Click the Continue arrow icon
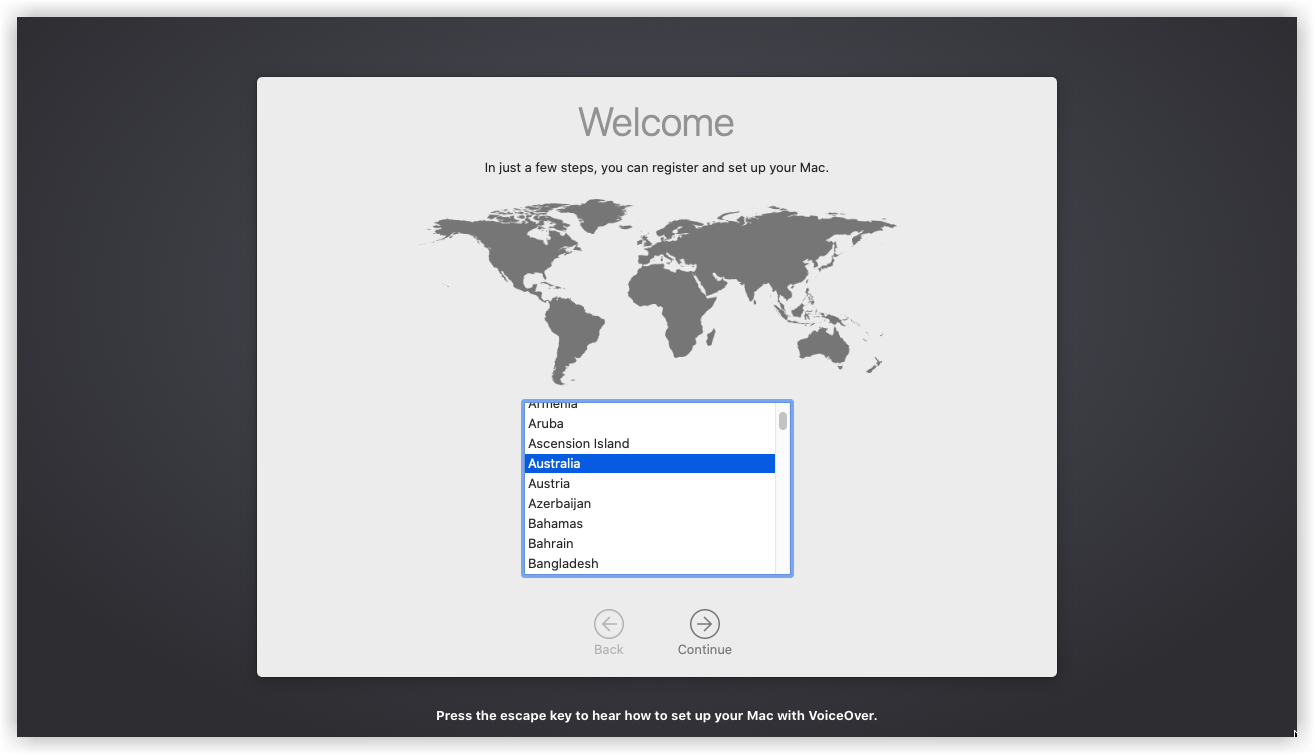This screenshot has height=755, width=1315. (705, 624)
